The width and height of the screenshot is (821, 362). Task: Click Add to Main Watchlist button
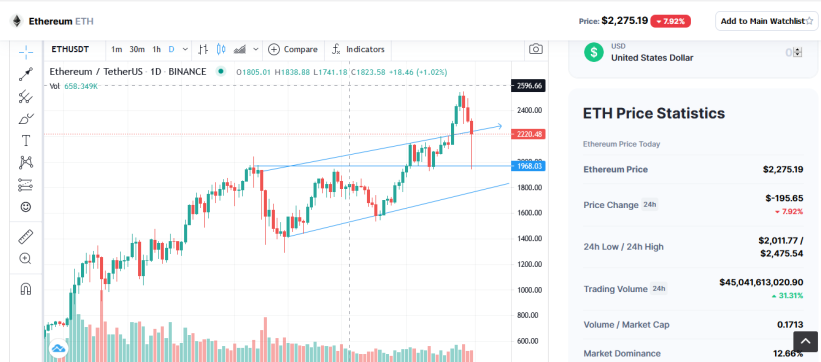pos(767,21)
